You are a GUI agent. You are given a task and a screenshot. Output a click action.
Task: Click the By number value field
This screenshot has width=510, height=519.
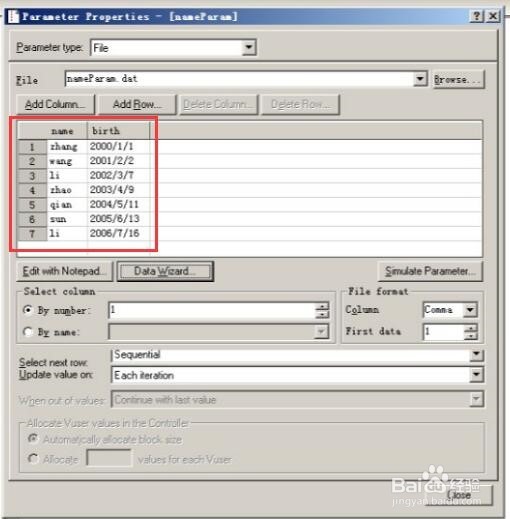[x=212, y=310]
